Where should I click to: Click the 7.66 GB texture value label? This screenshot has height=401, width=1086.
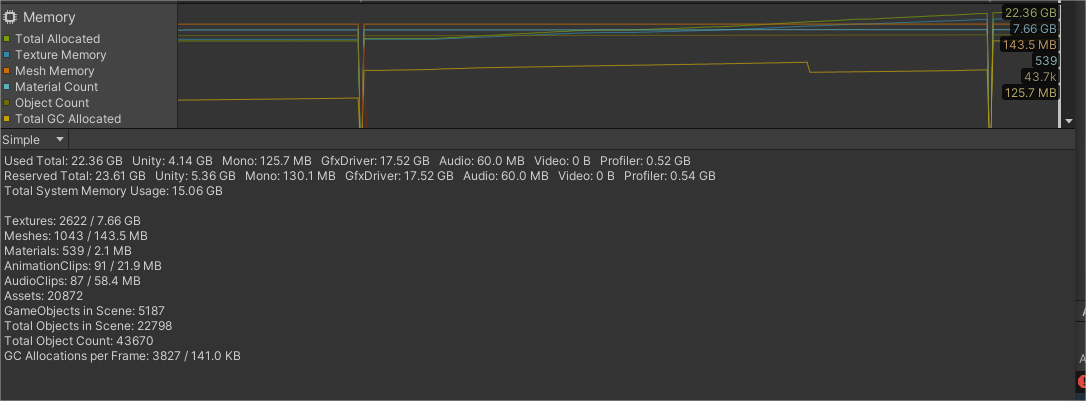(1034, 29)
